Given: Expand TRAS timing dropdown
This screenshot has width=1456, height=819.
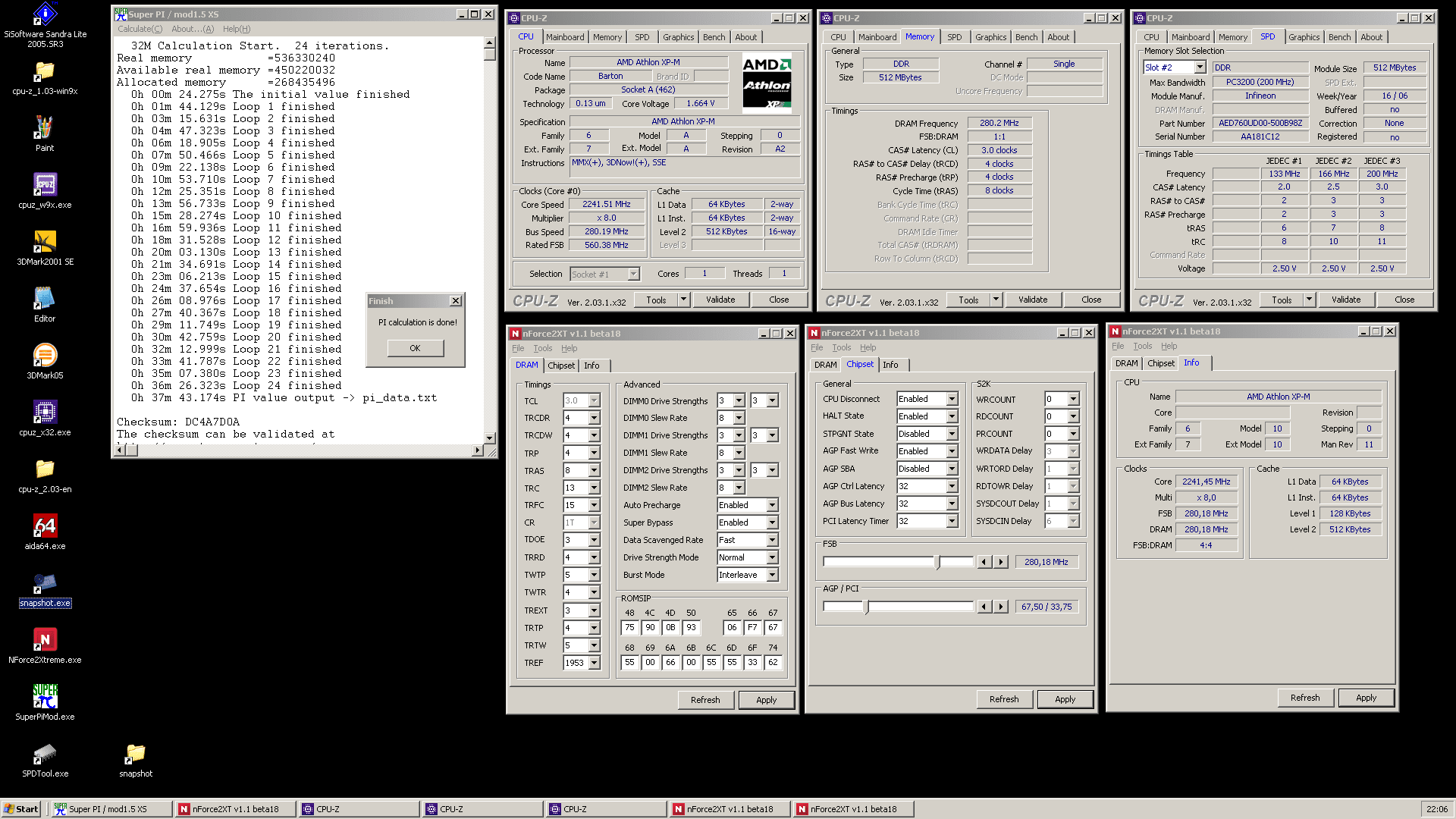Looking at the screenshot, I should coord(594,470).
